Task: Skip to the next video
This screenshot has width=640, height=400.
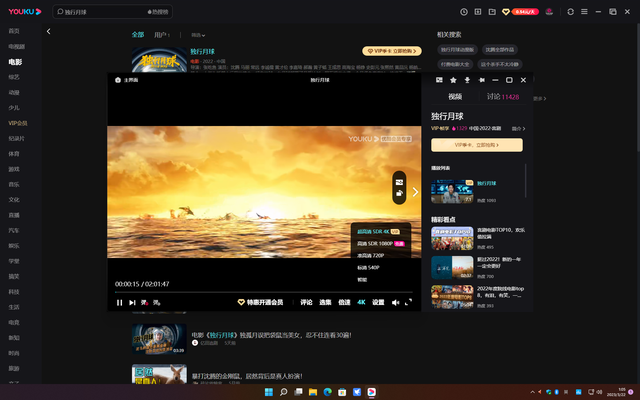Action: [x=132, y=302]
